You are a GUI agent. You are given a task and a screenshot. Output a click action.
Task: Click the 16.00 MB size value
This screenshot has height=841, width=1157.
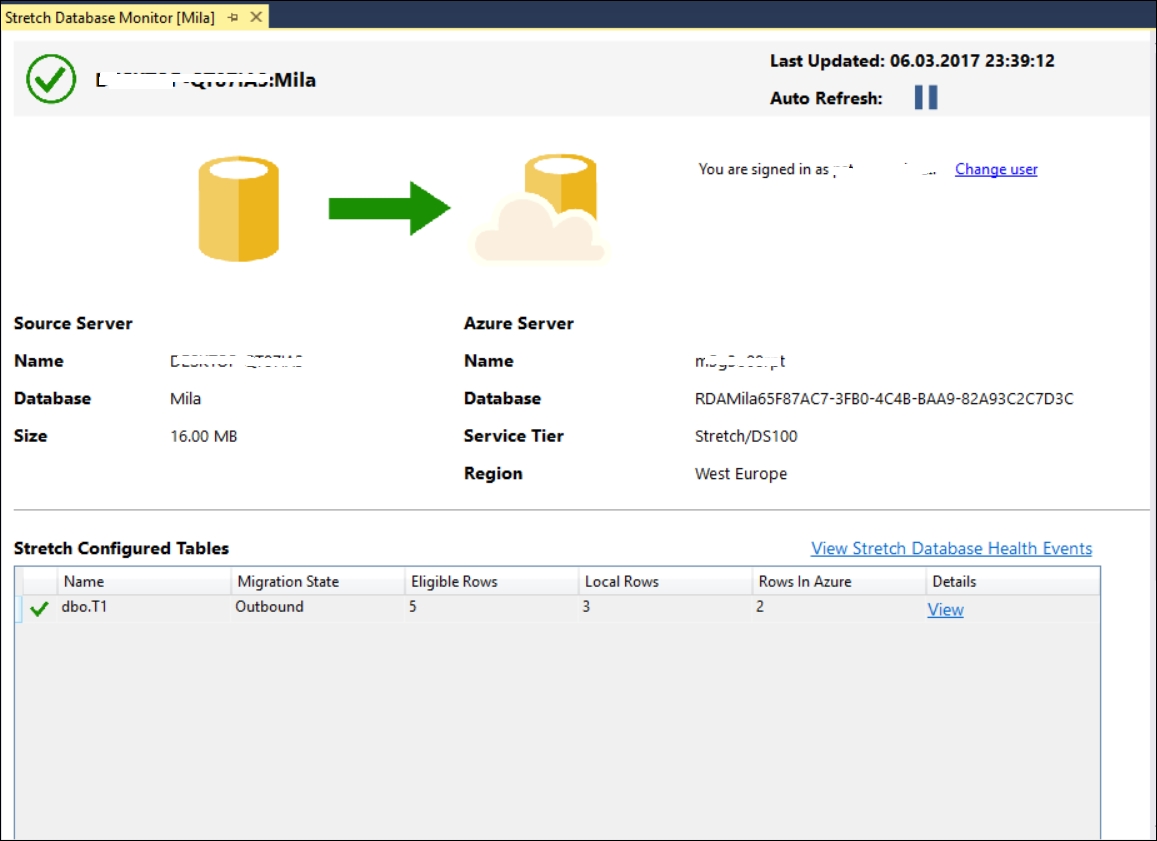click(x=204, y=436)
